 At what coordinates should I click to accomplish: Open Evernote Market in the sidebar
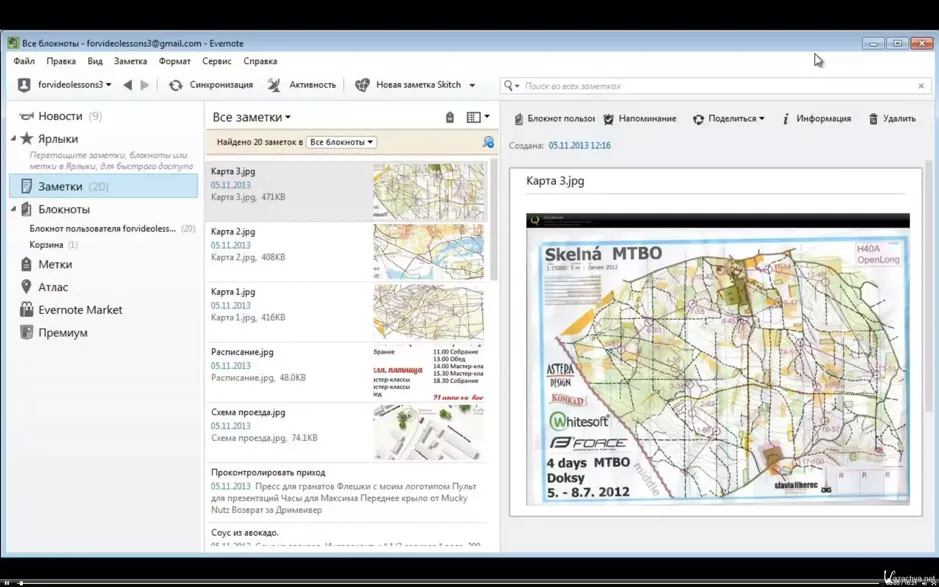pyautogui.click(x=71, y=310)
